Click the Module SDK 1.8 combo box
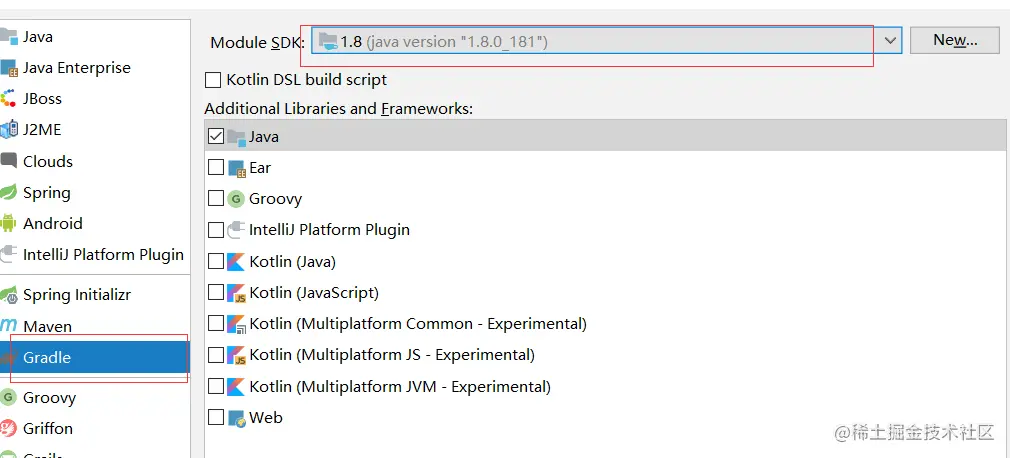Screen dimensions: 1010x458 pyautogui.click(x=607, y=41)
